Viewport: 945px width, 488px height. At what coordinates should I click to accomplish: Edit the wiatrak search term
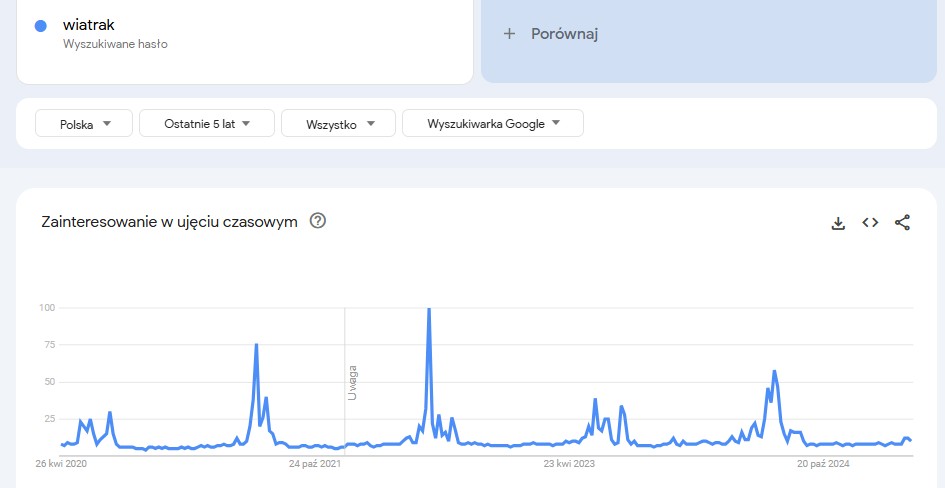coord(89,25)
